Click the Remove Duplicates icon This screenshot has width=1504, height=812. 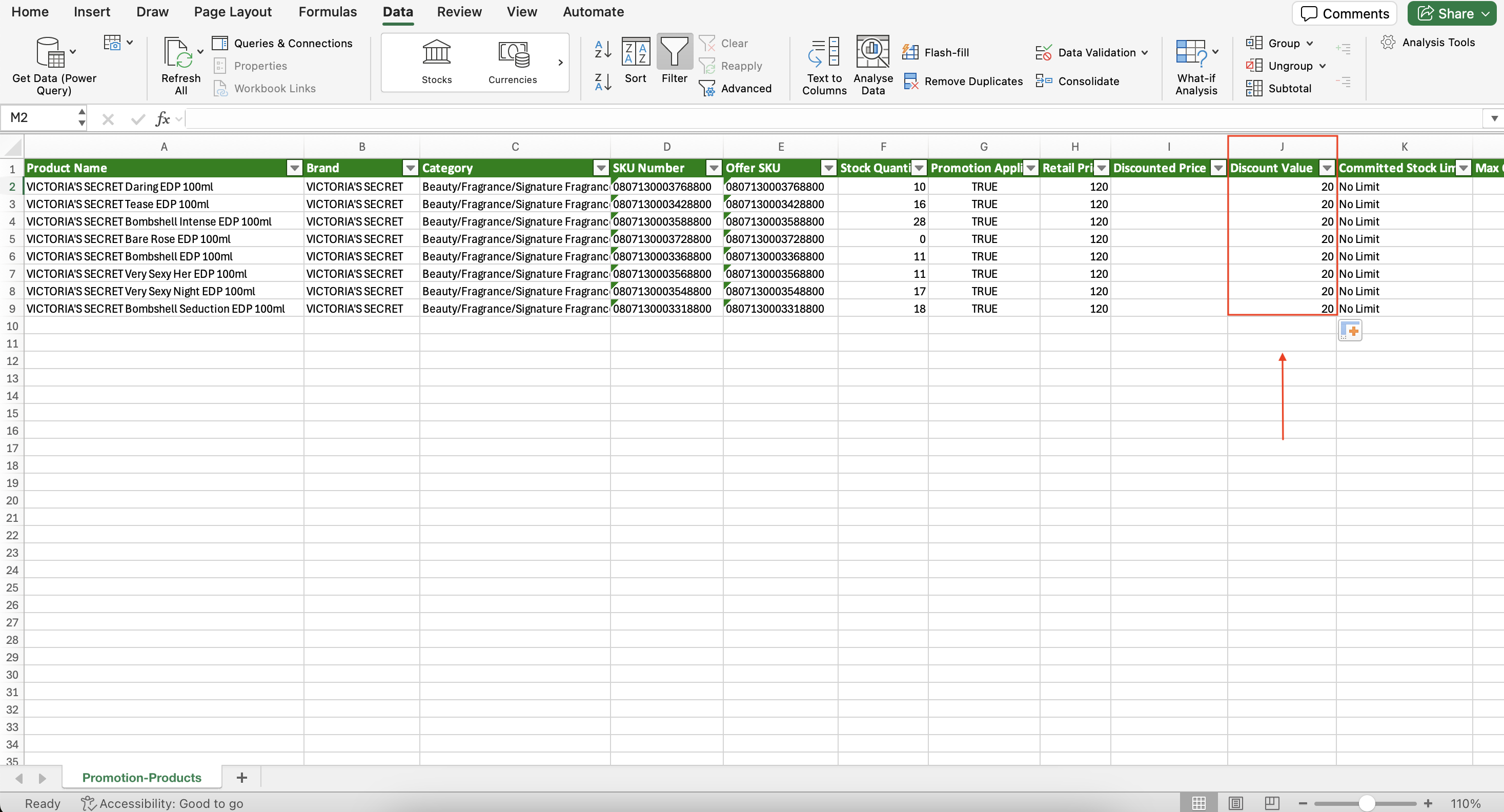click(x=911, y=81)
